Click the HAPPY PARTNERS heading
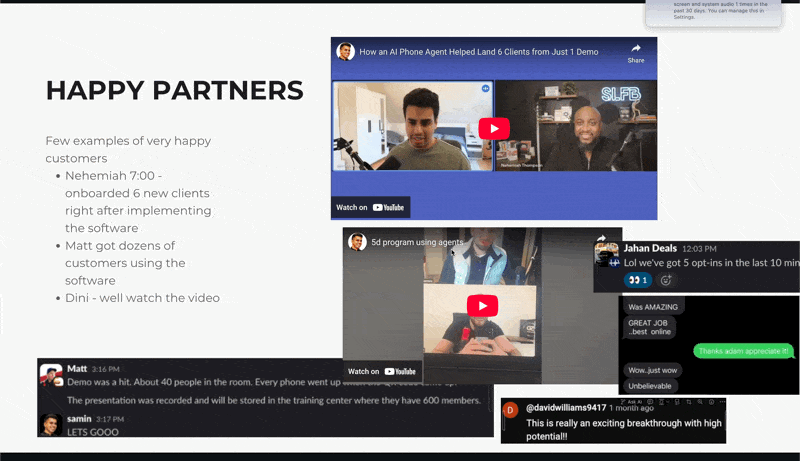The width and height of the screenshot is (800, 461). click(x=174, y=90)
